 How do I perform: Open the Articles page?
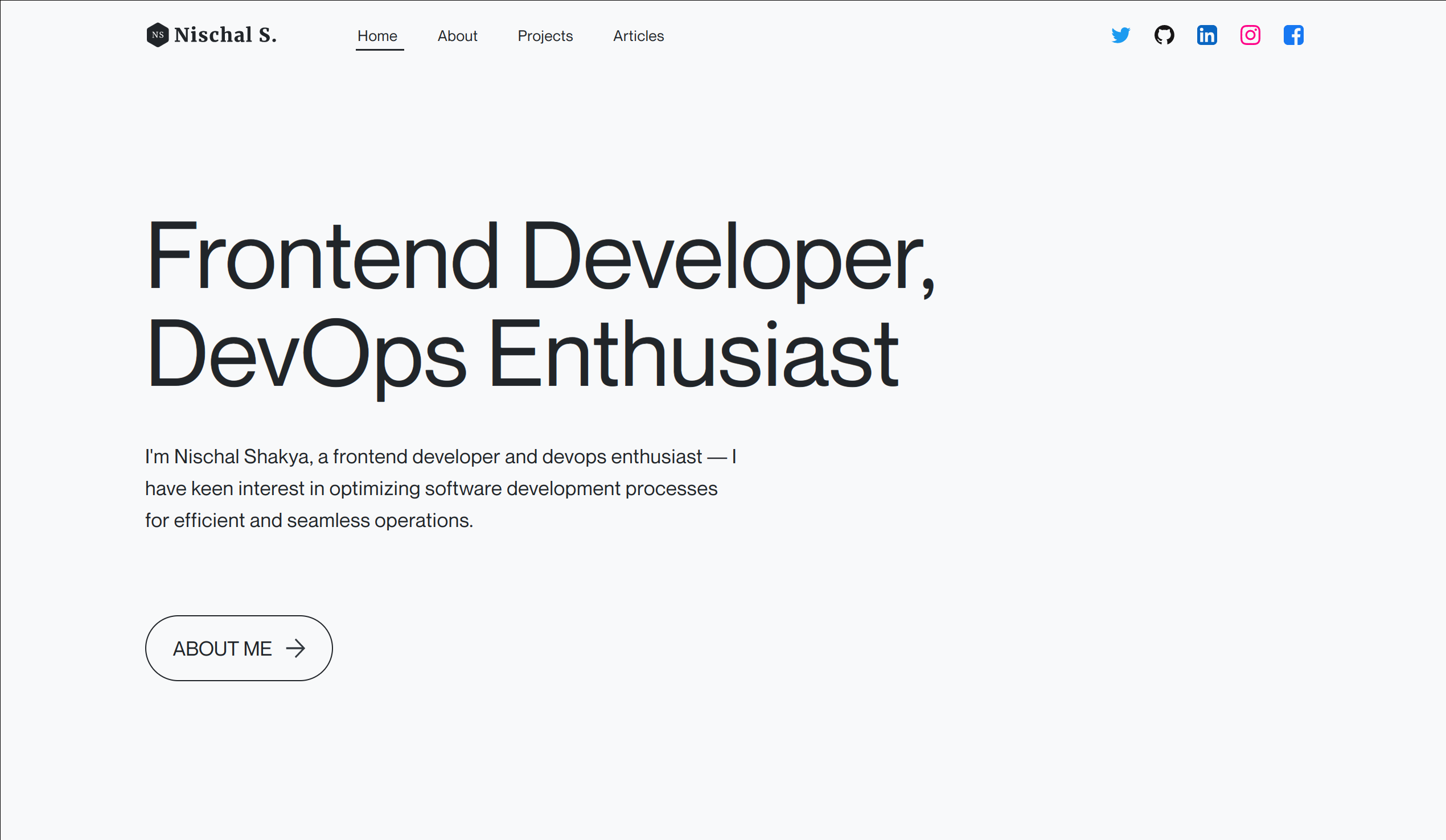(638, 36)
